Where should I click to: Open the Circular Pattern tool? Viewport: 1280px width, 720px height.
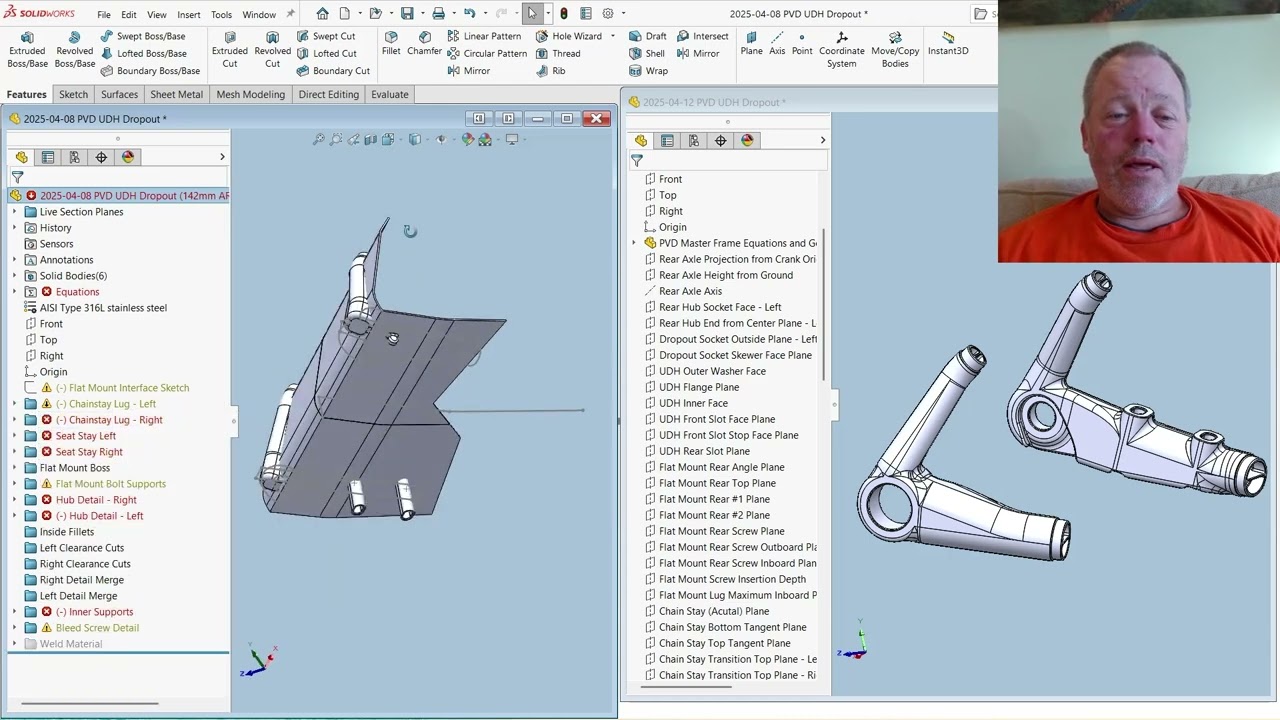point(487,53)
